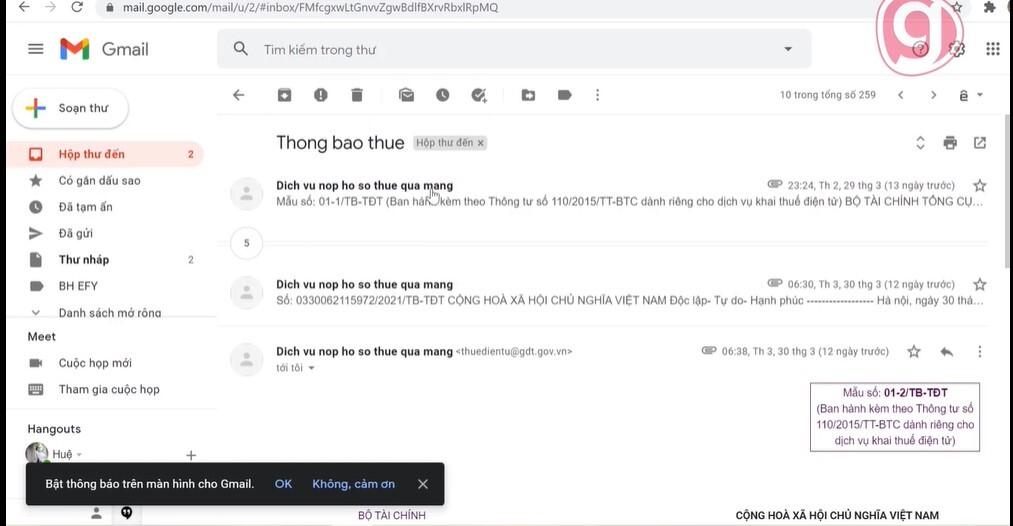
Task: Click the browser address bar URL
Action: [310, 8]
